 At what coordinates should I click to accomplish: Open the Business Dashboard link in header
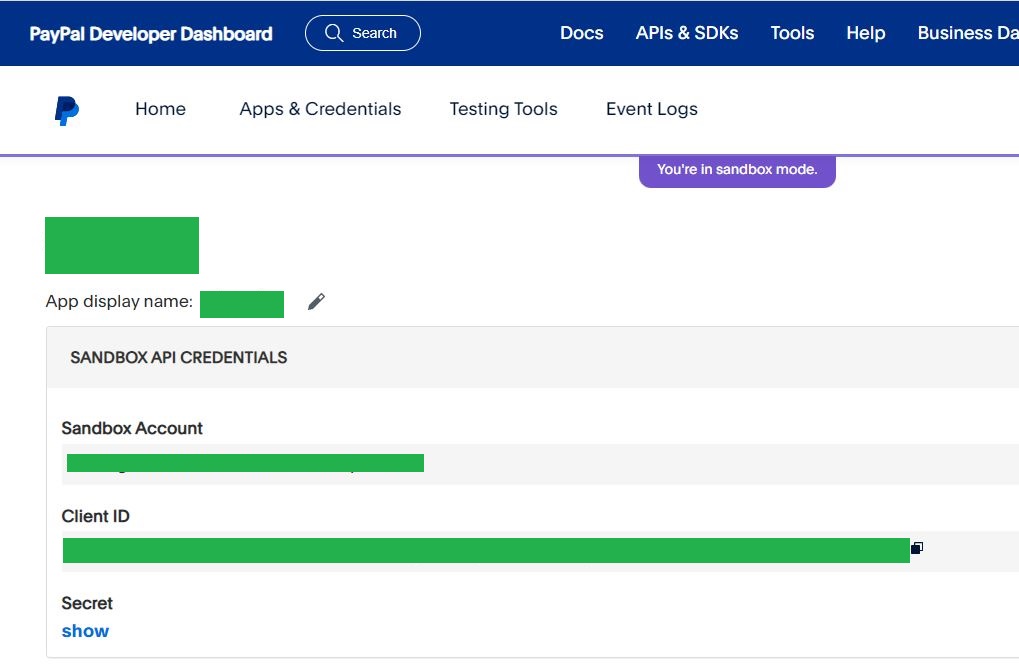[x=967, y=33]
